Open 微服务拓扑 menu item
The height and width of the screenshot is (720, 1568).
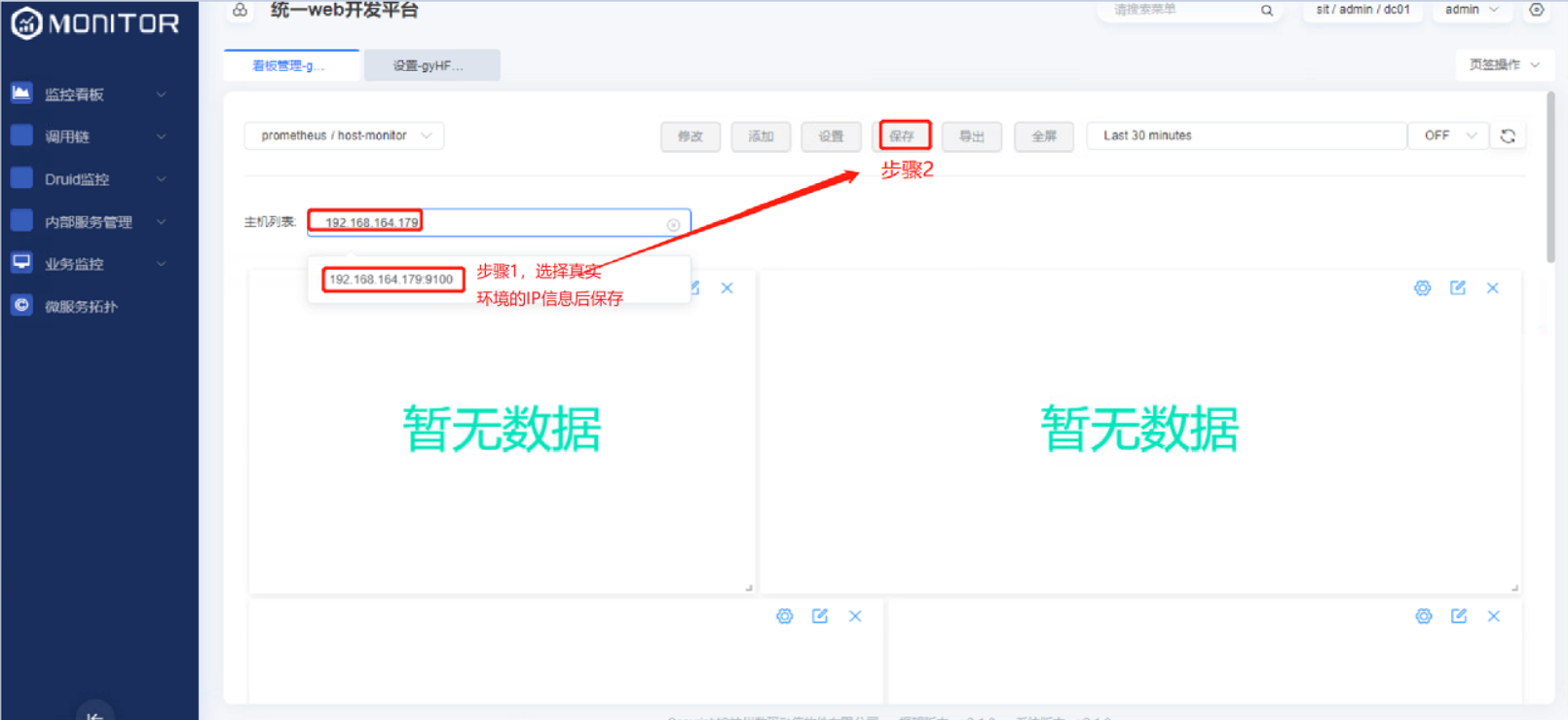tap(99, 306)
